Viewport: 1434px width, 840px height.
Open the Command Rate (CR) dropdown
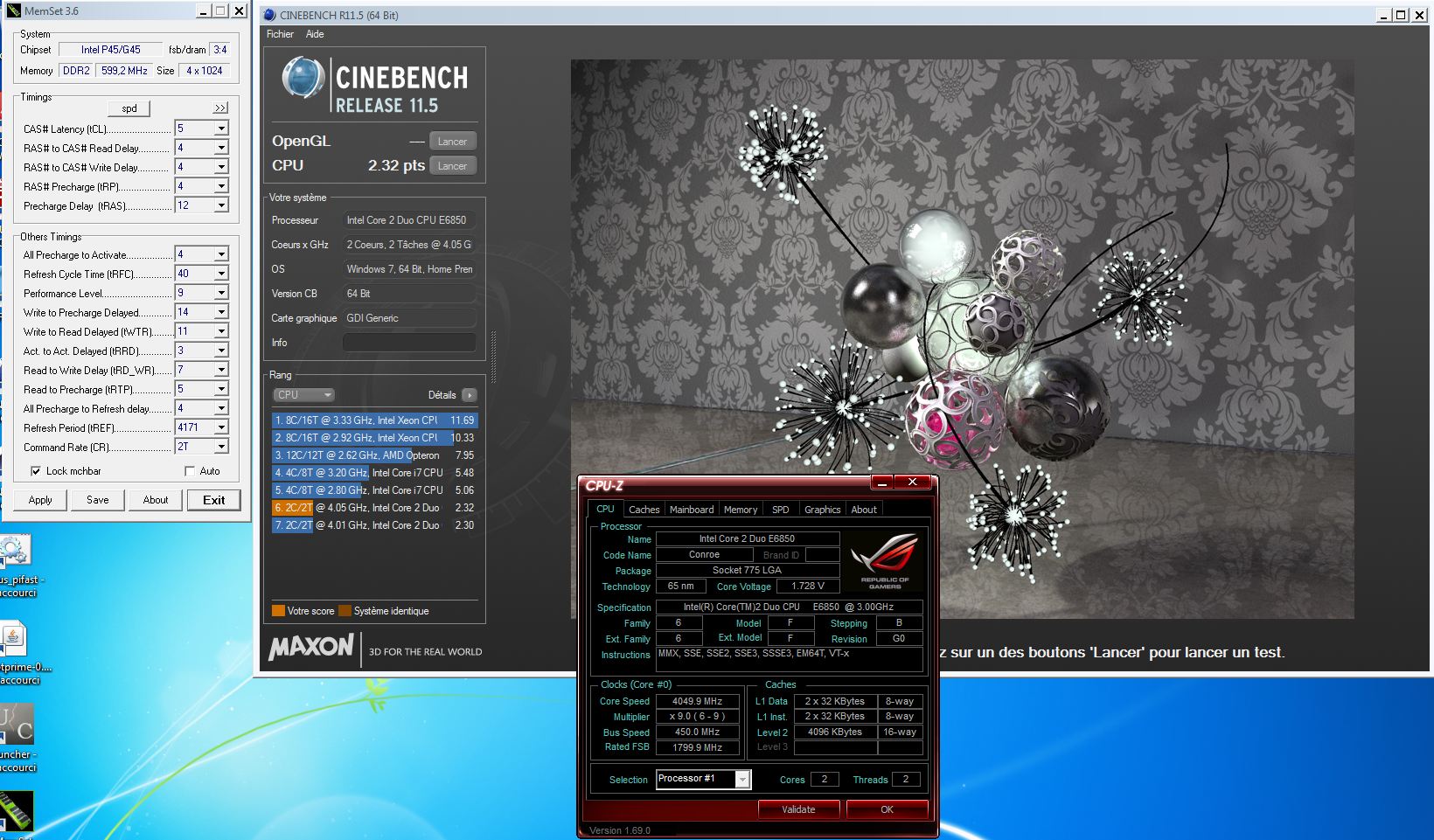point(221,447)
